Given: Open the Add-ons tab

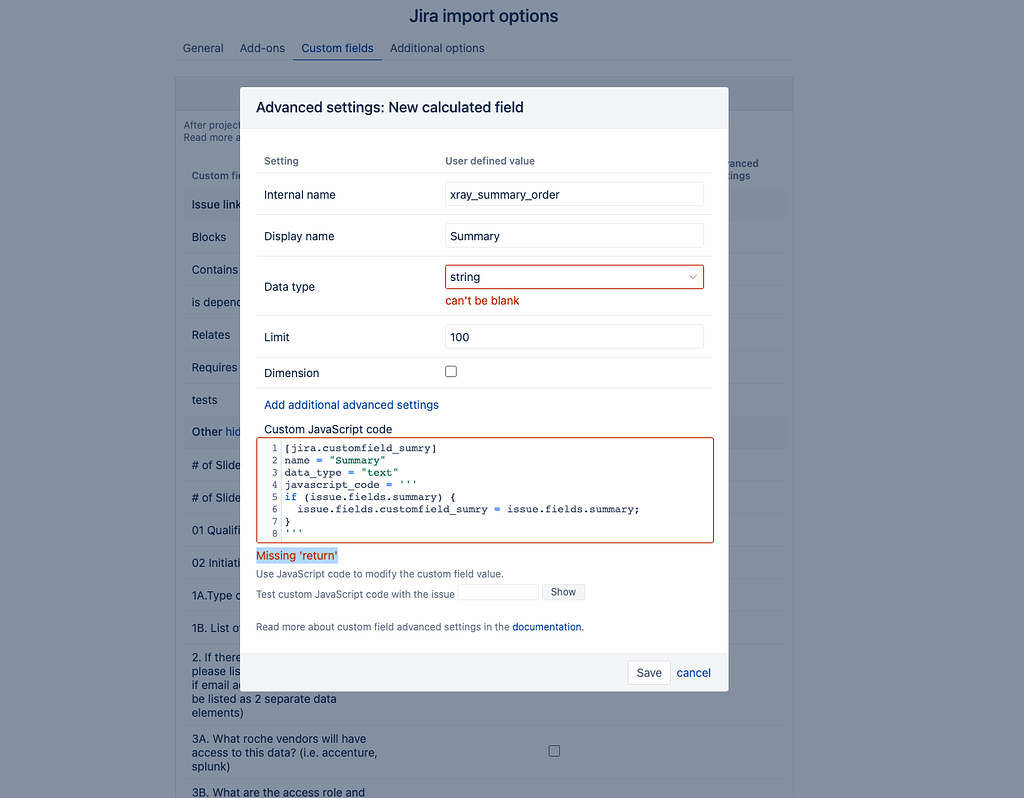Looking at the screenshot, I should pyautogui.click(x=262, y=48).
